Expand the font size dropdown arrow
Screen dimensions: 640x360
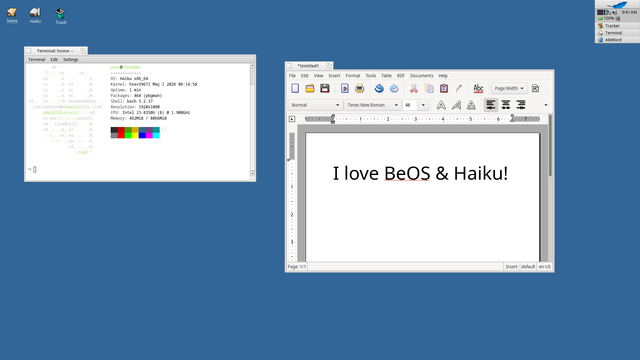pos(423,105)
